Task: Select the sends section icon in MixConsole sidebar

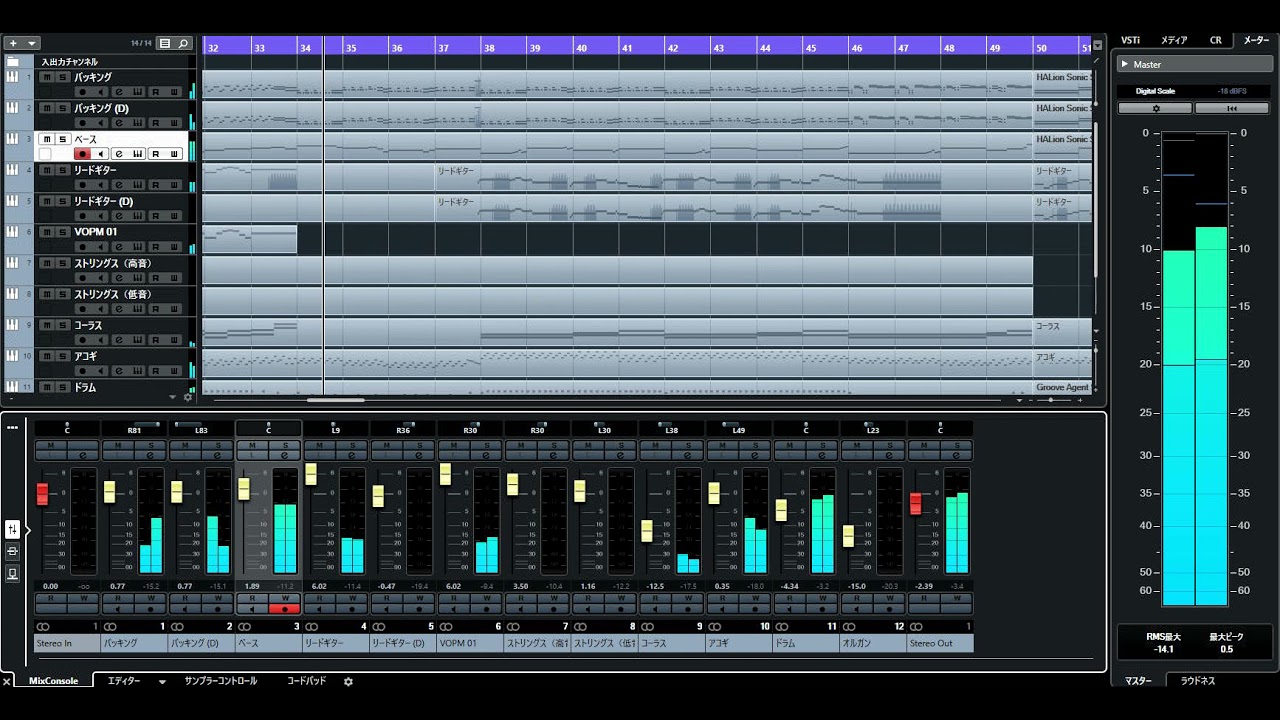Action: pyautogui.click(x=12, y=573)
